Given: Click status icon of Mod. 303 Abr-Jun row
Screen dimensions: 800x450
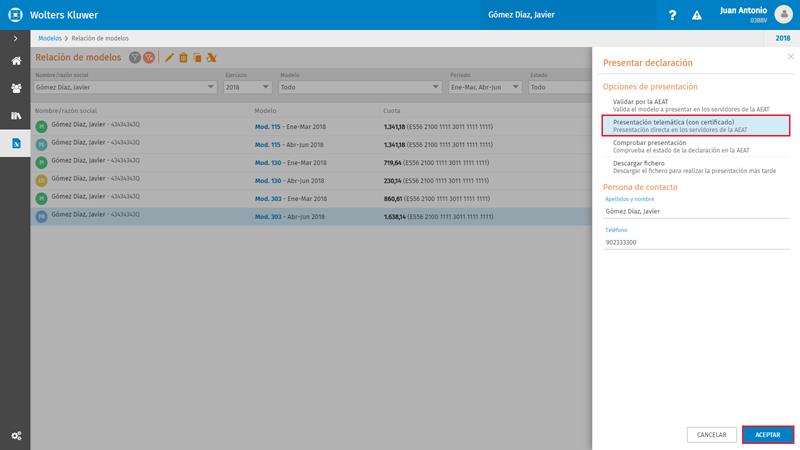Looking at the screenshot, I should click(41, 216).
